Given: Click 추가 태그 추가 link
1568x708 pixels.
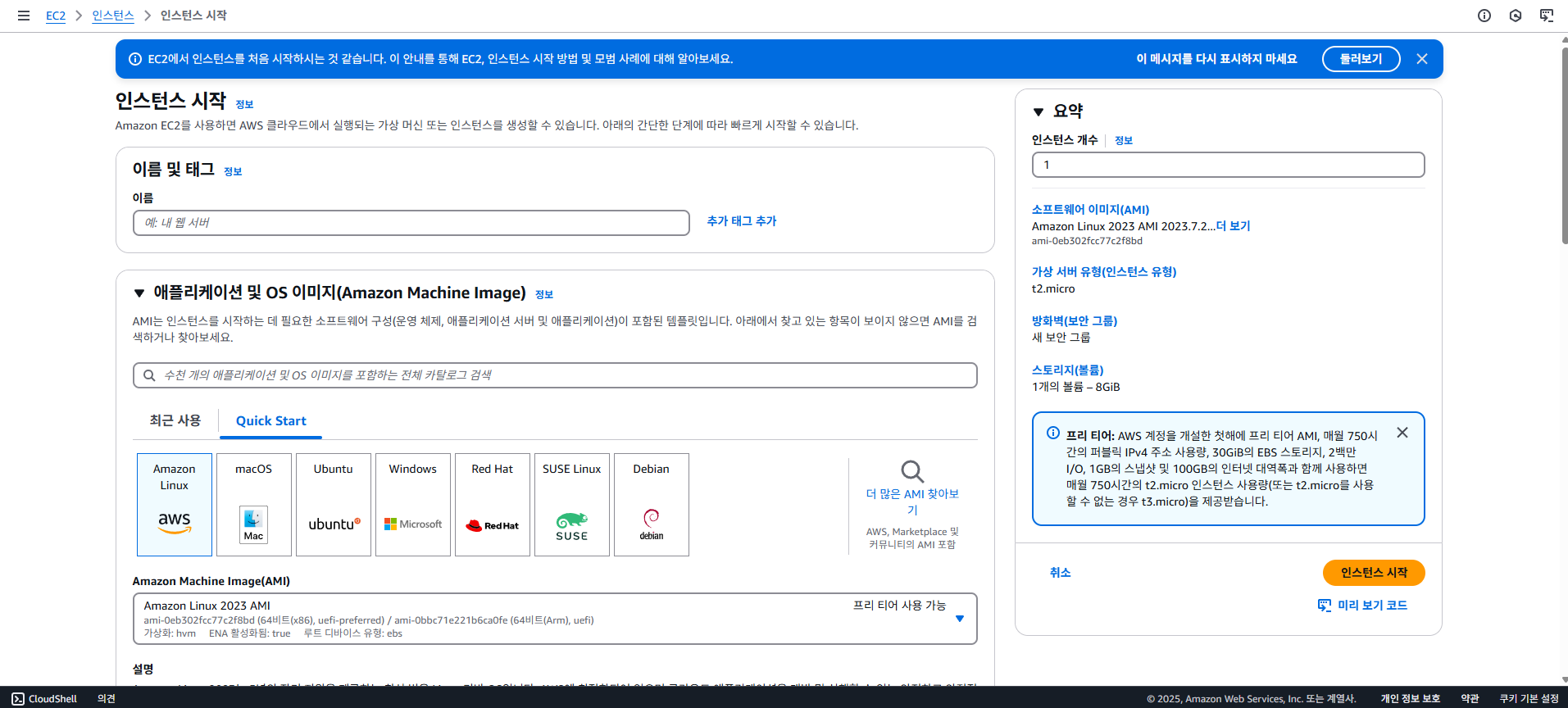Looking at the screenshot, I should (x=742, y=221).
